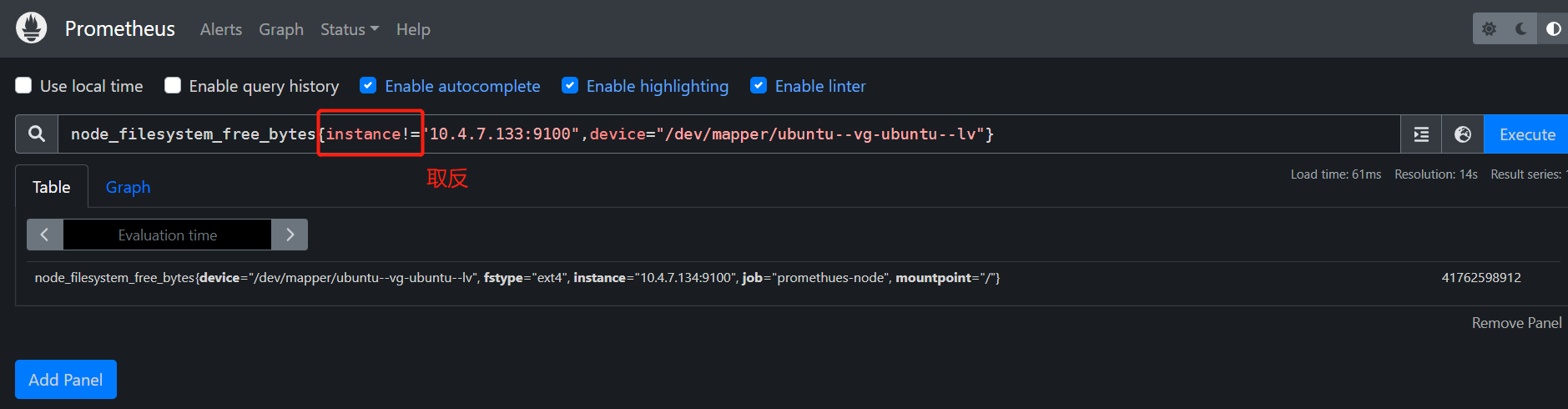Expand the Status dropdown menu
1568x409 pixels.
pos(349,29)
